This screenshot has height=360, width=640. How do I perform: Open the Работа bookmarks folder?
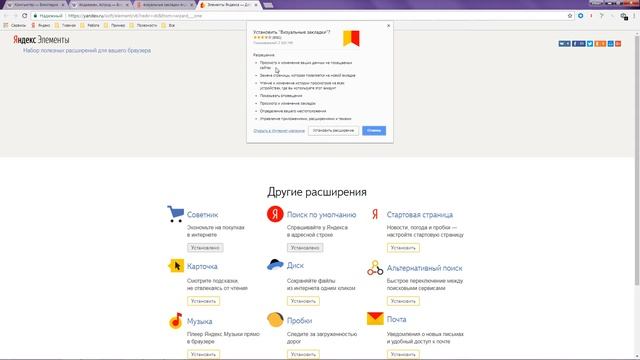click(90, 25)
